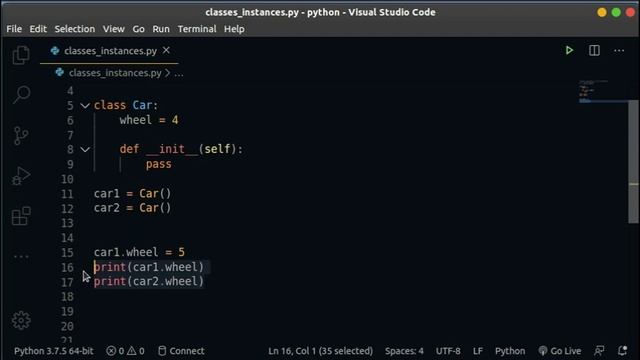
Task: Click line number 11 in the gutter
Action: coord(67,194)
